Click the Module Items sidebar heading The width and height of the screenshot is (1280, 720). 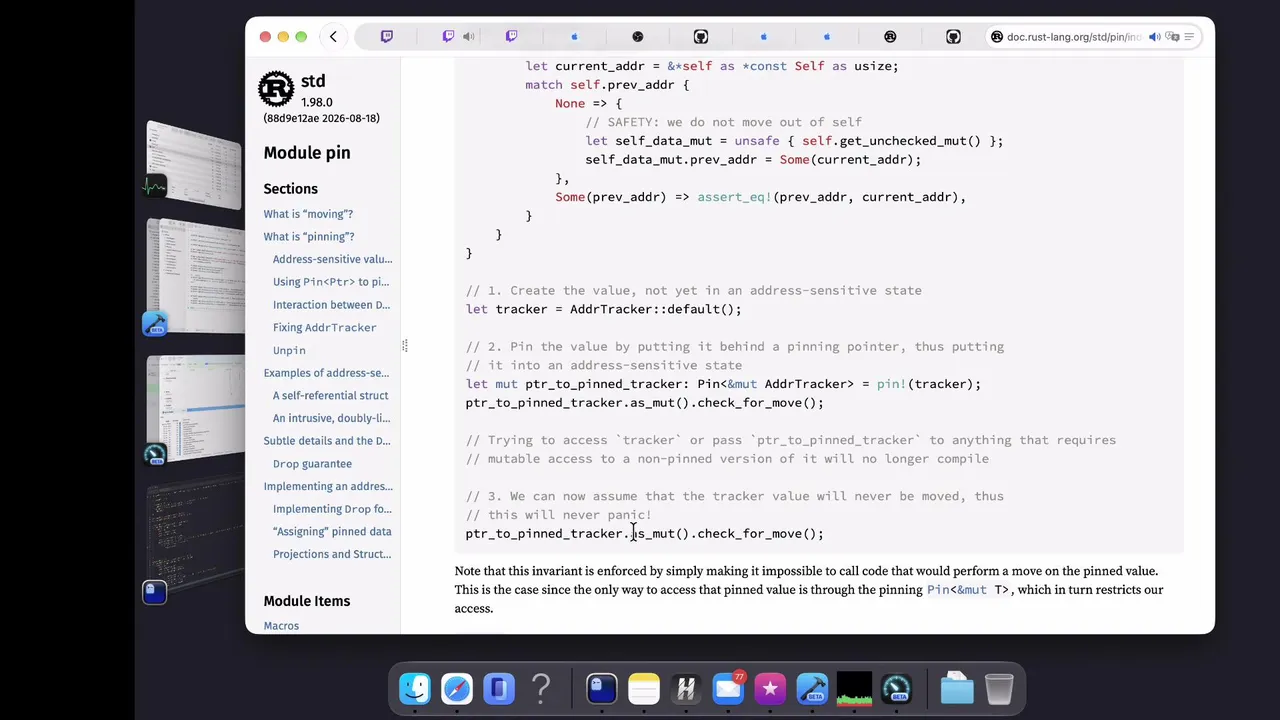pos(307,601)
